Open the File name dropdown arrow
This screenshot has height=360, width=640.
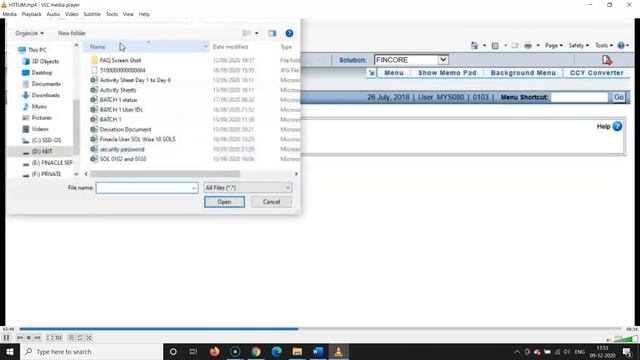(x=194, y=188)
